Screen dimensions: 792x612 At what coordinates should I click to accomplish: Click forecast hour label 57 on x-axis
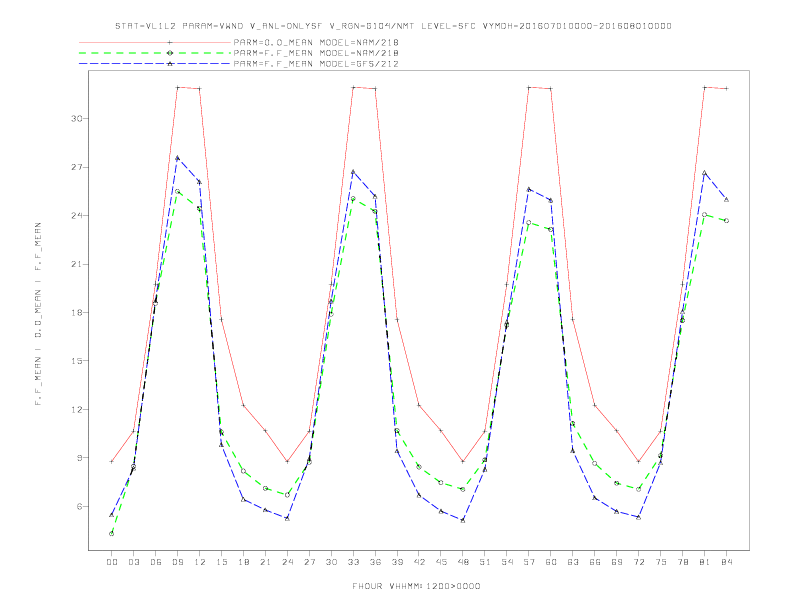click(529, 562)
